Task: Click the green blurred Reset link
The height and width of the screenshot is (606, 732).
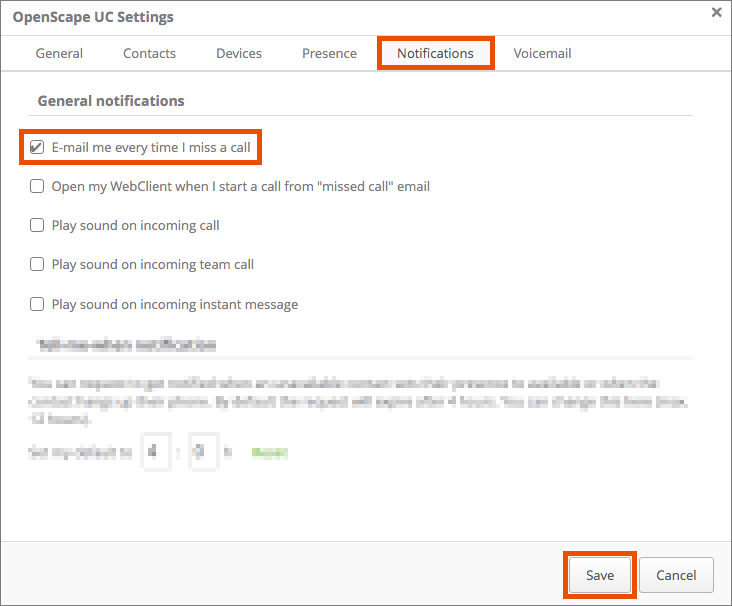Action: tap(270, 452)
